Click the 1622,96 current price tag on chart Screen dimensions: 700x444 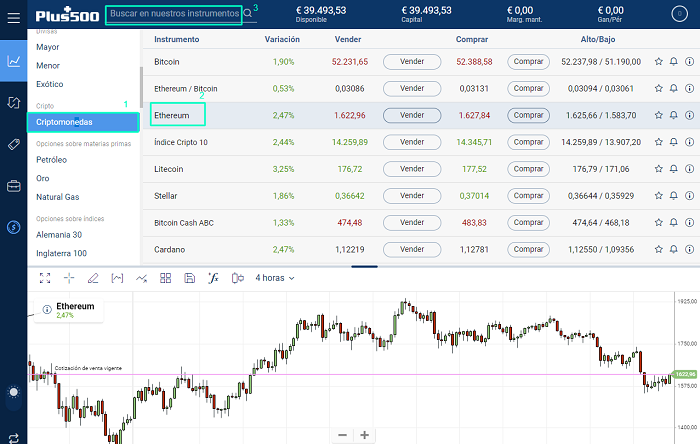[686, 374]
